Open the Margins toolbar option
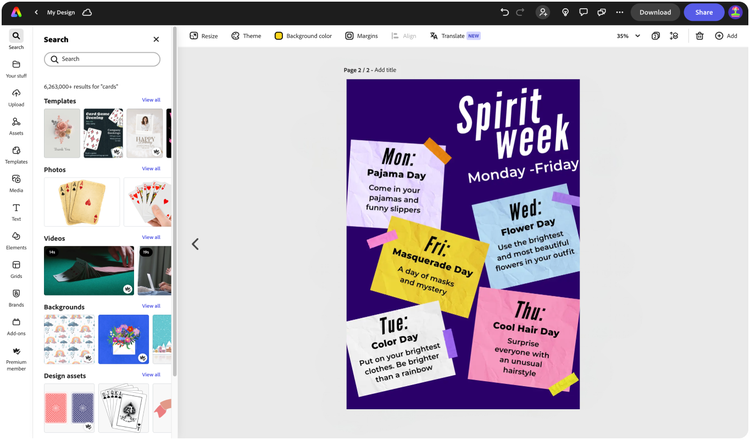The image size is (750, 440). pos(362,36)
